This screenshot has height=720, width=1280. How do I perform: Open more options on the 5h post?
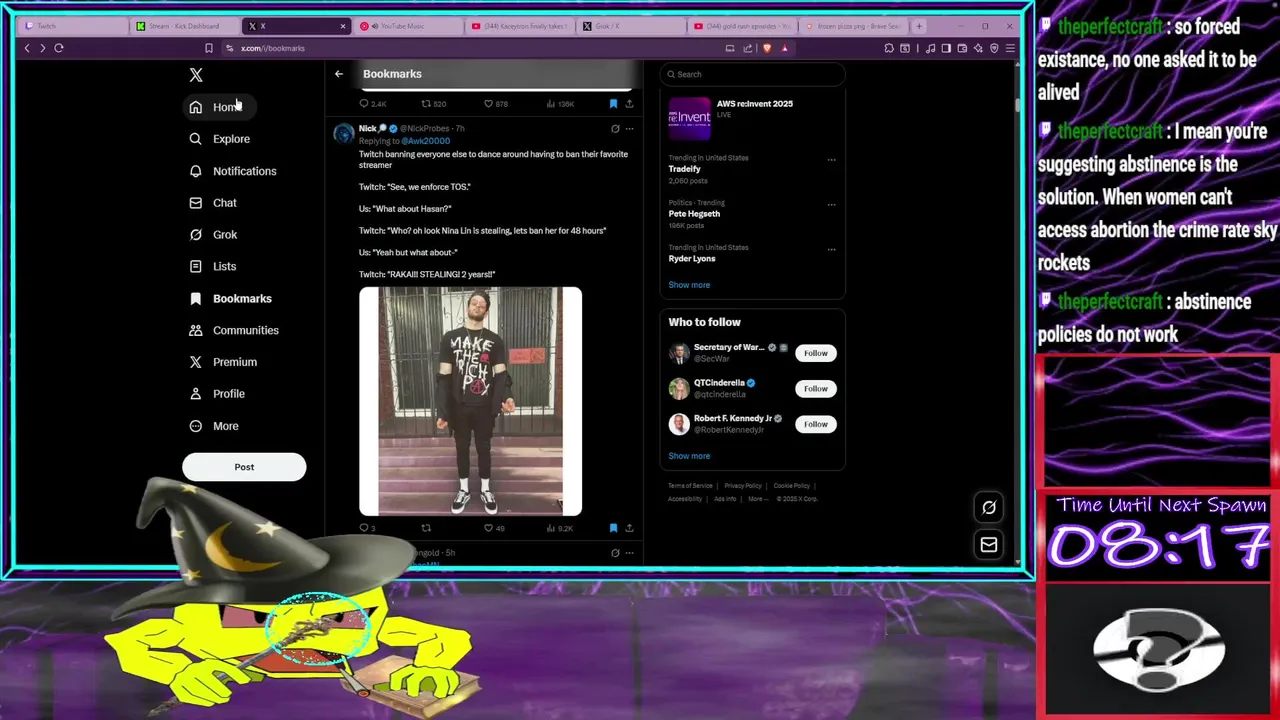629,553
